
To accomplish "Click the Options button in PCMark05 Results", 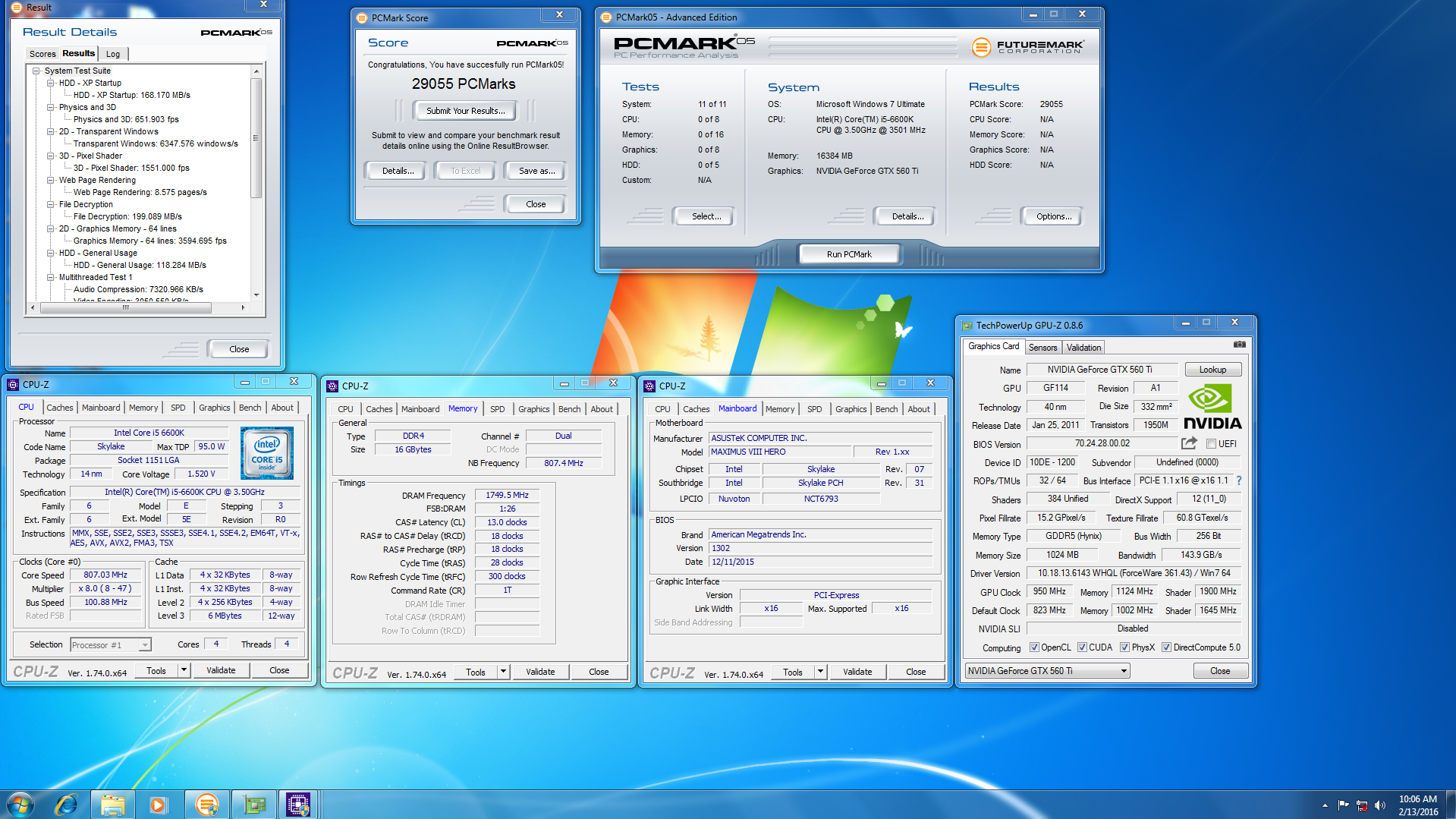I will point(1053,216).
